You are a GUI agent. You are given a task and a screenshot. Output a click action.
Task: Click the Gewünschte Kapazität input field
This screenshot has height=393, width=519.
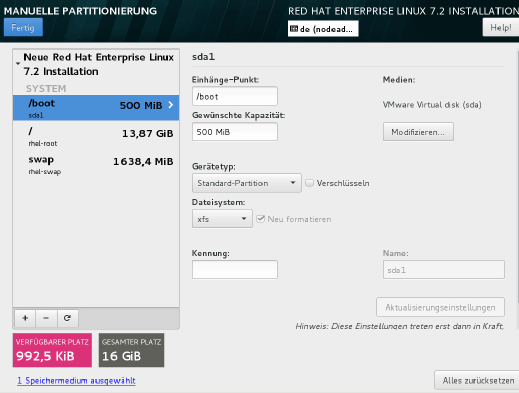pyautogui.click(x=235, y=132)
